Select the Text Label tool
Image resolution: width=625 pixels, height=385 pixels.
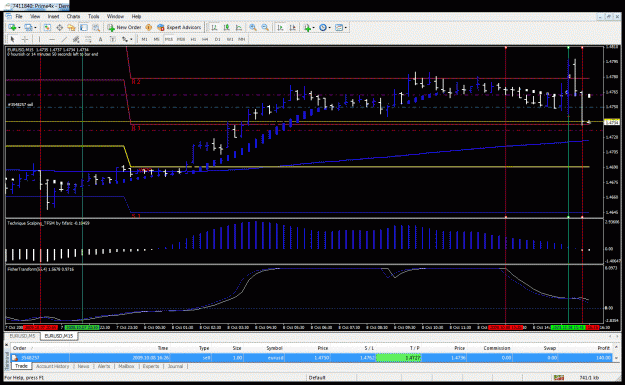[113, 39]
